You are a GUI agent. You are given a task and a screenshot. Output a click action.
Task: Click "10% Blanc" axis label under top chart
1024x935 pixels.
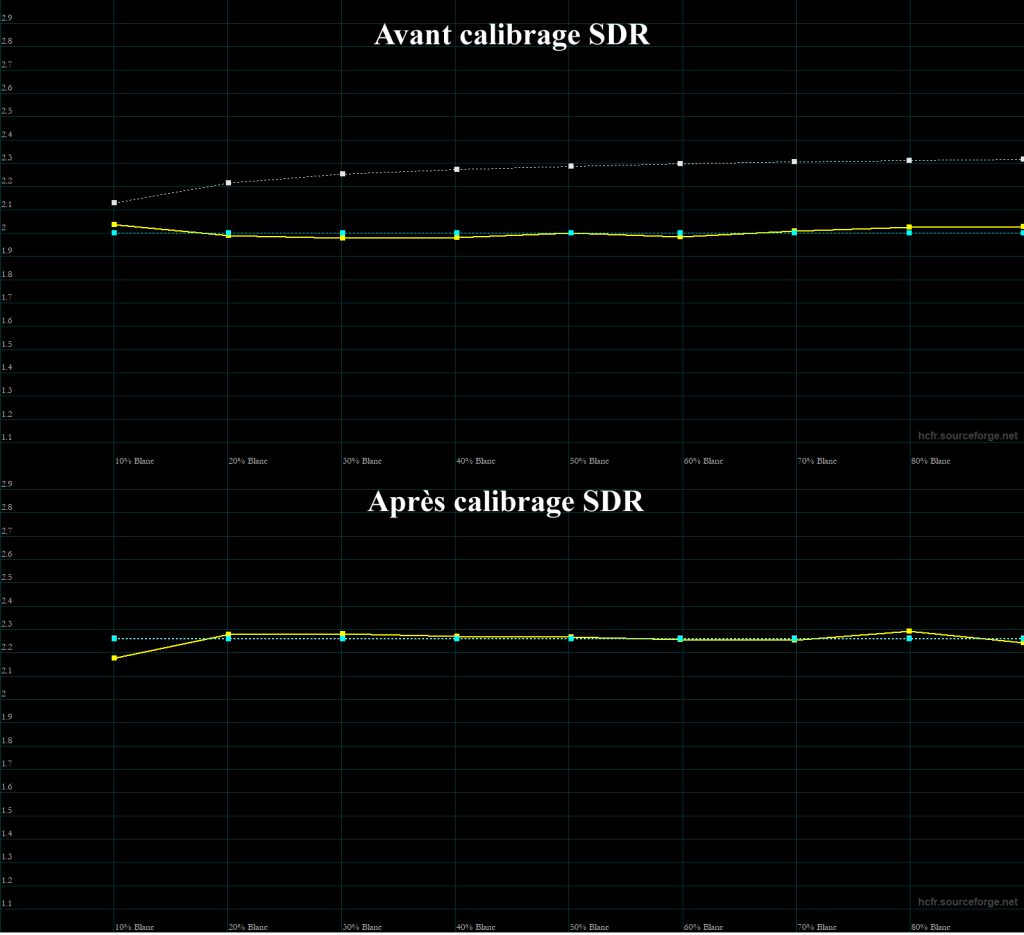135,461
